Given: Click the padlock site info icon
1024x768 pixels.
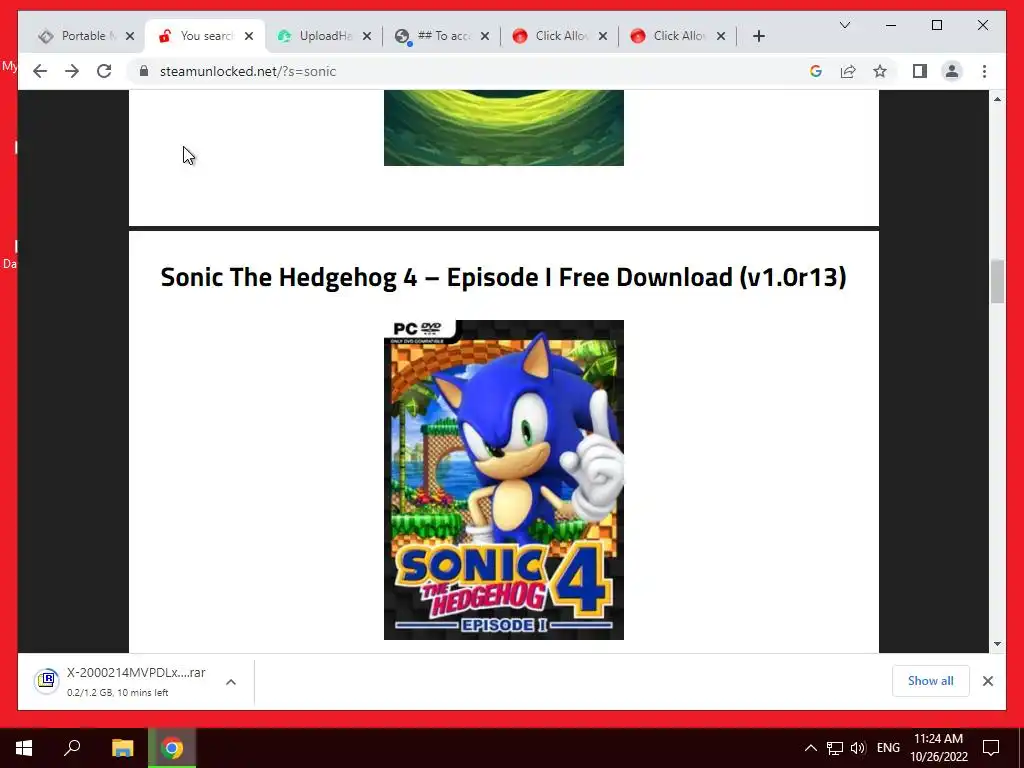Looking at the screenshot, I should click(x=144, y=71).
